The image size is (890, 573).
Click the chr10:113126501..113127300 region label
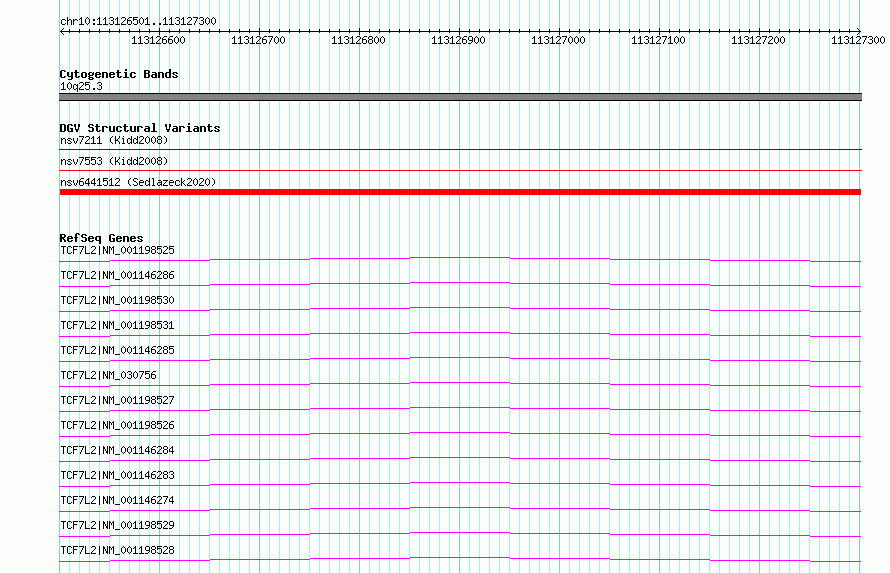click(x=138, y=21)
